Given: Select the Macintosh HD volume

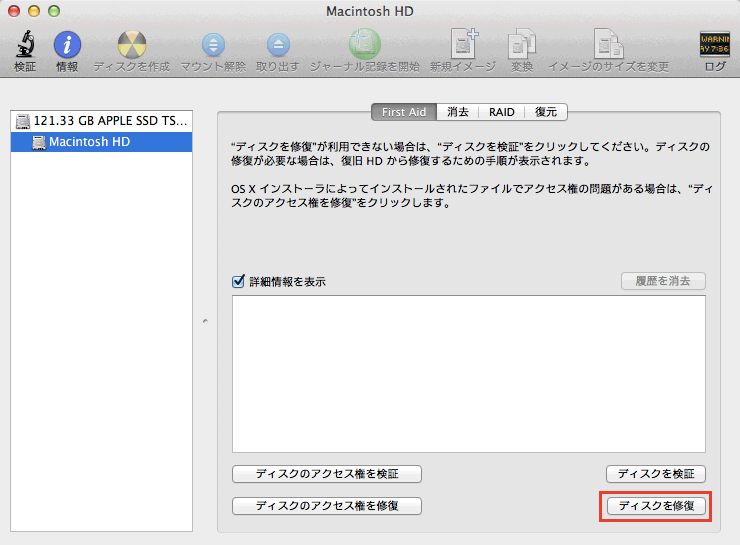Looking at the screenshot, I should 101,142.
